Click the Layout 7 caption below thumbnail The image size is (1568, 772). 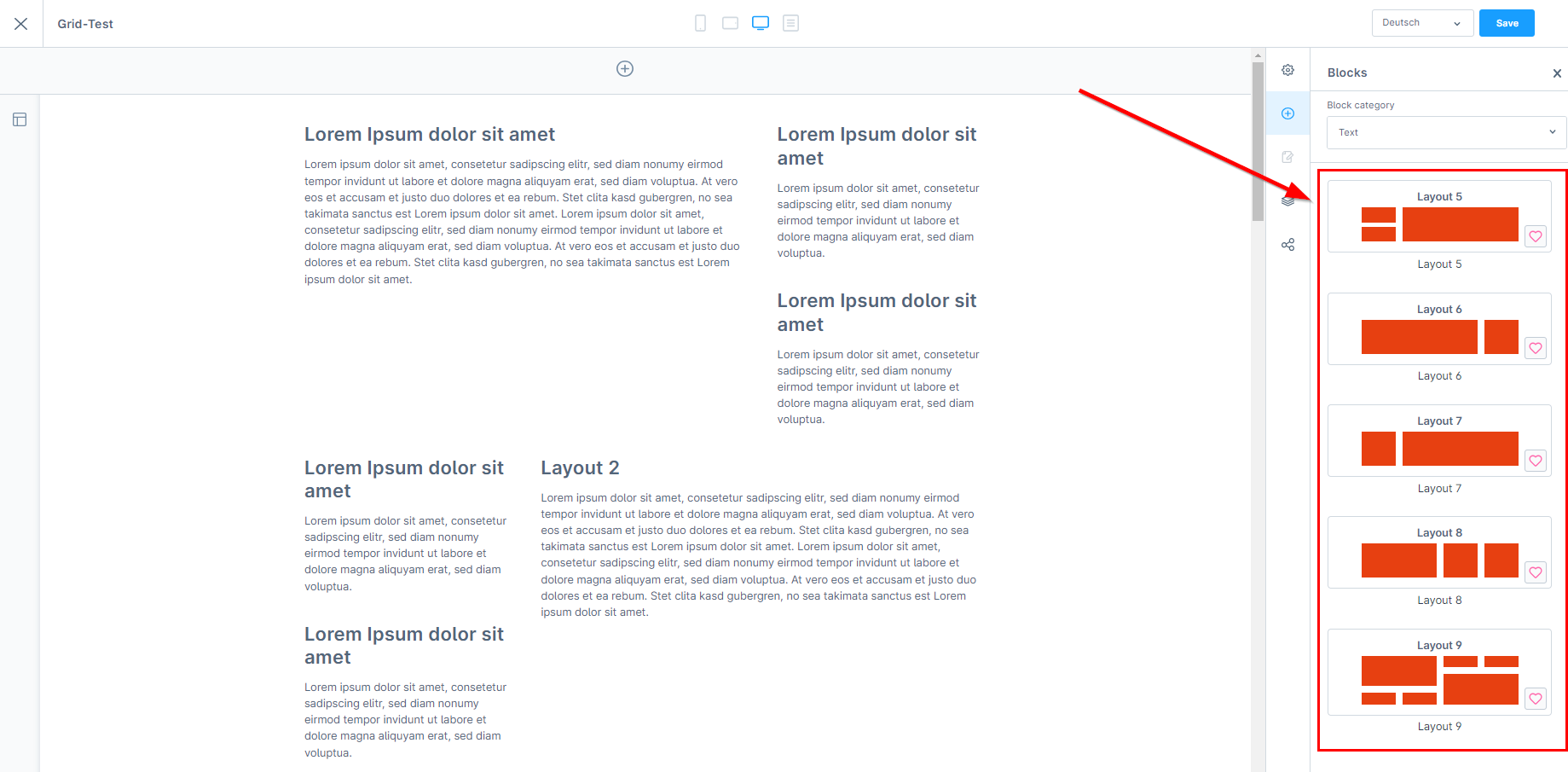[x=1439, y=489]
